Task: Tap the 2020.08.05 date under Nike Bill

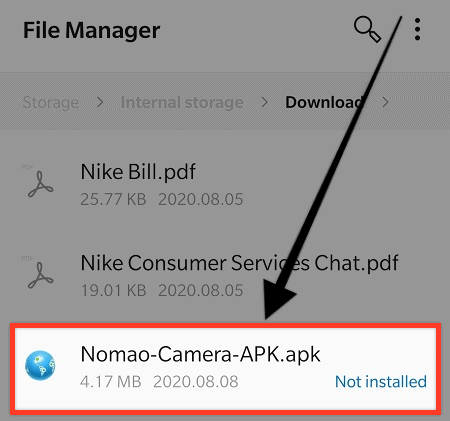Action: [x=201, y=199]
